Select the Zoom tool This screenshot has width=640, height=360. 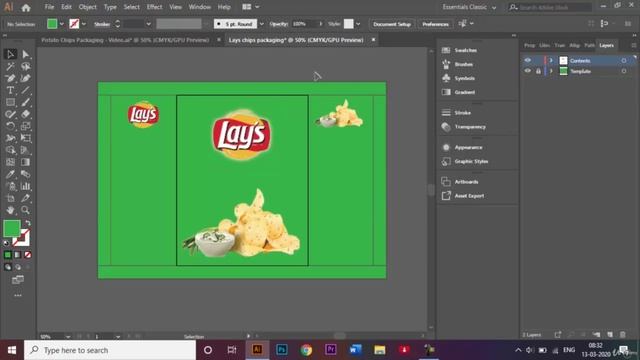25,210
